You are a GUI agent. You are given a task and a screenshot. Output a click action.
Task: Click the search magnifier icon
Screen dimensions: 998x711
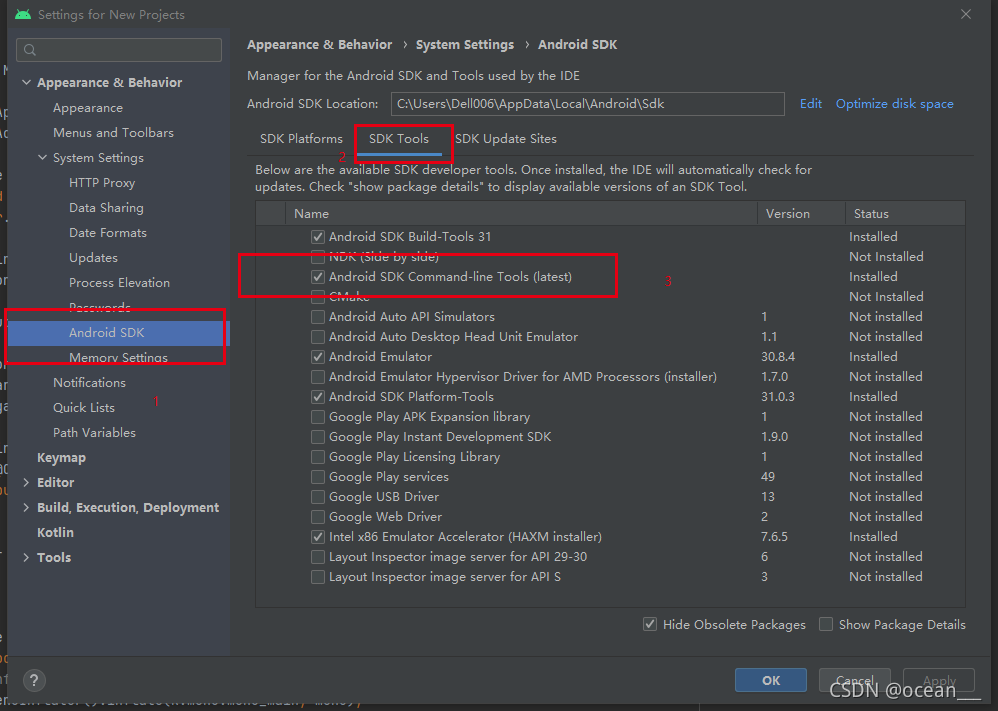click(30, 50)
